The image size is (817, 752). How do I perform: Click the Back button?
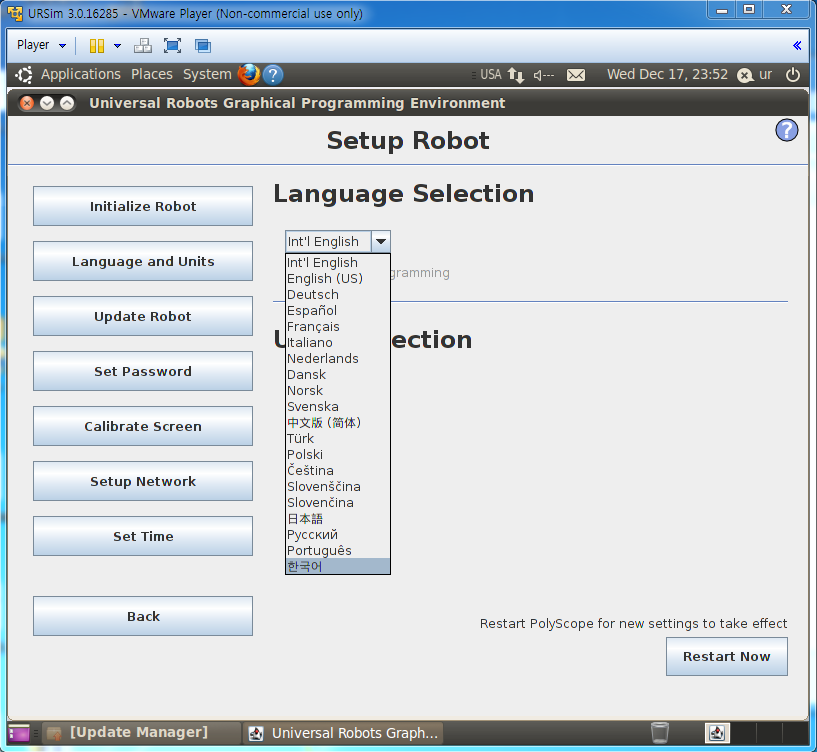click(143, 616)
